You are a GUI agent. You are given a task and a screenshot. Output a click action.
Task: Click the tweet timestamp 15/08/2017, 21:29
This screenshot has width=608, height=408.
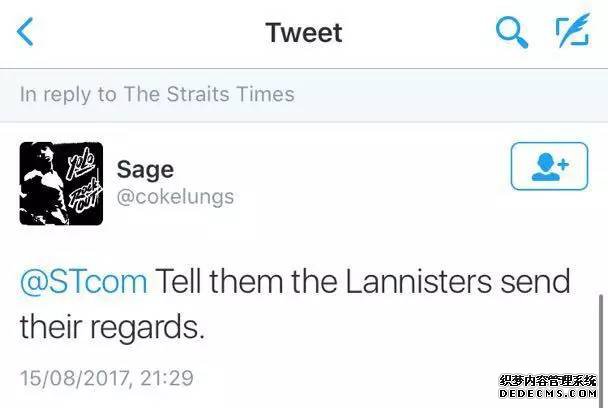coord(107,378)
